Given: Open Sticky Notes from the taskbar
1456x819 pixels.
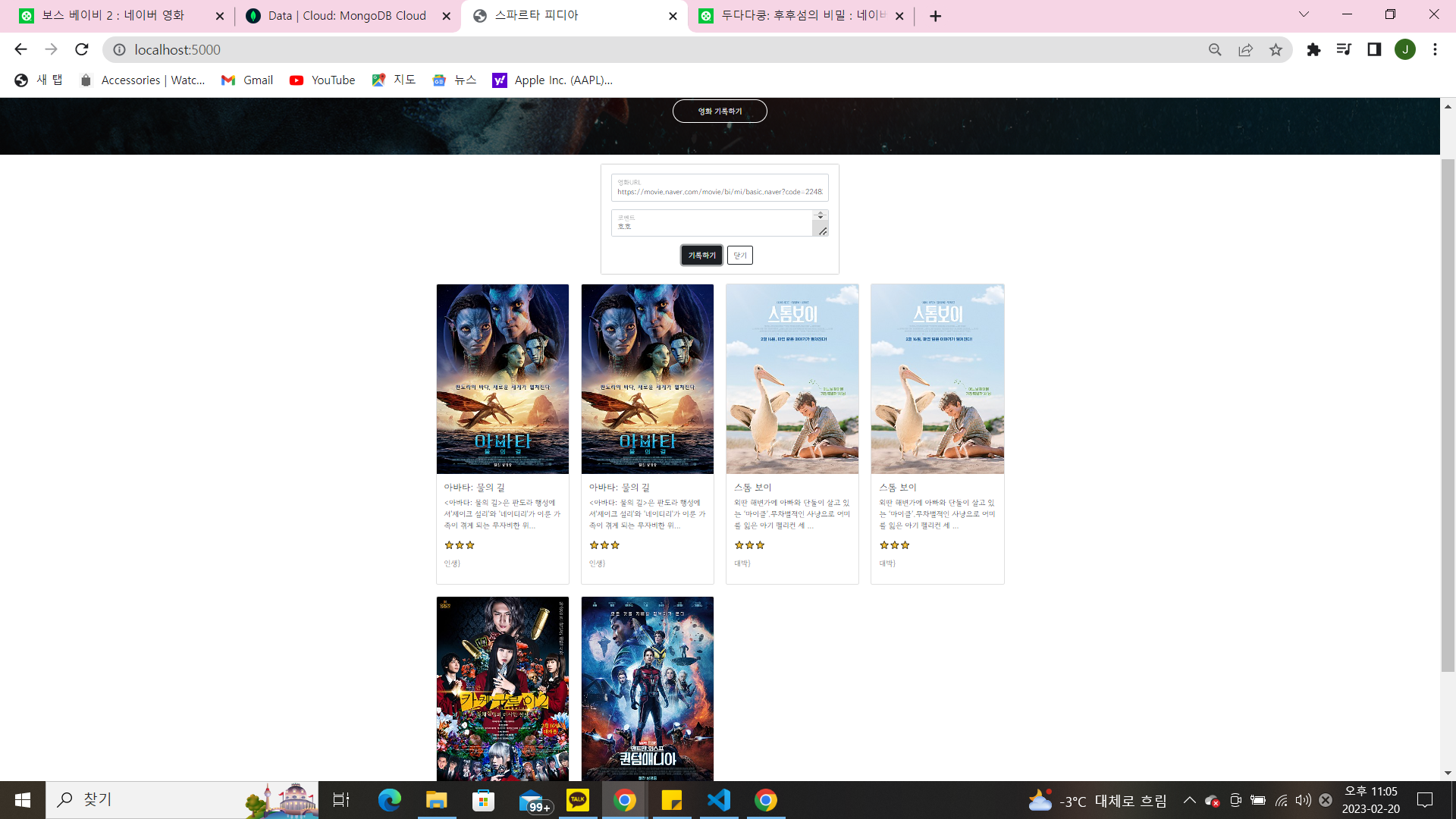Looking at the screenshot, I should [x=672, y=800].
